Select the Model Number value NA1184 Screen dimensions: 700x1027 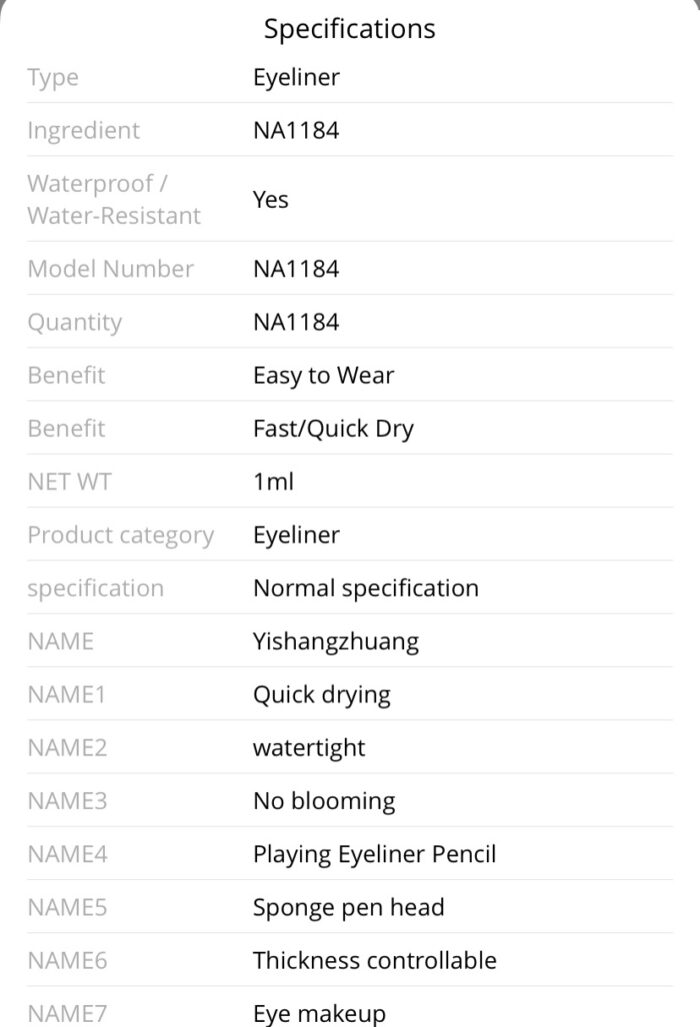(296, 269)
